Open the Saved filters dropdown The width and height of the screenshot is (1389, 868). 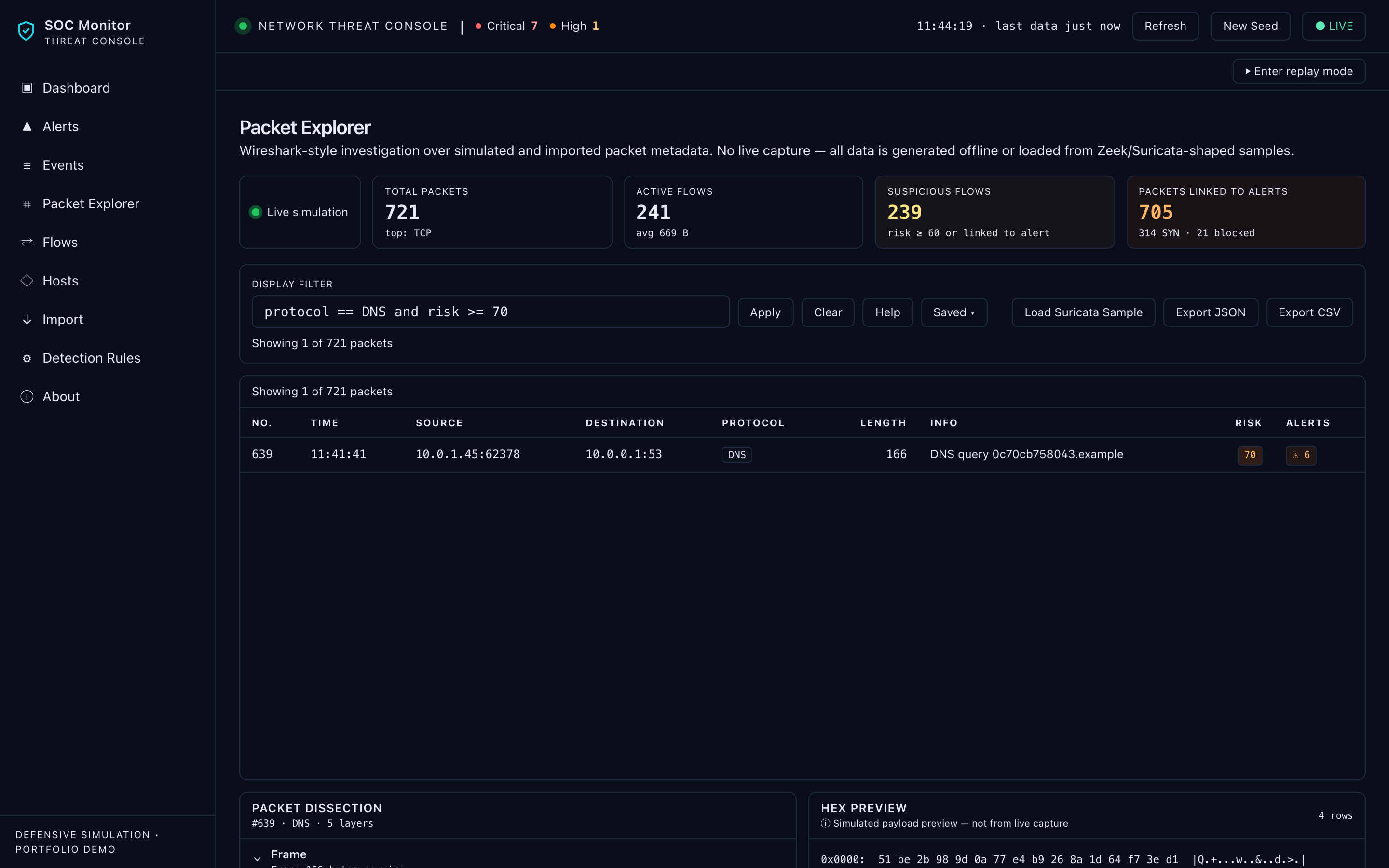click(x=954, y=312)
